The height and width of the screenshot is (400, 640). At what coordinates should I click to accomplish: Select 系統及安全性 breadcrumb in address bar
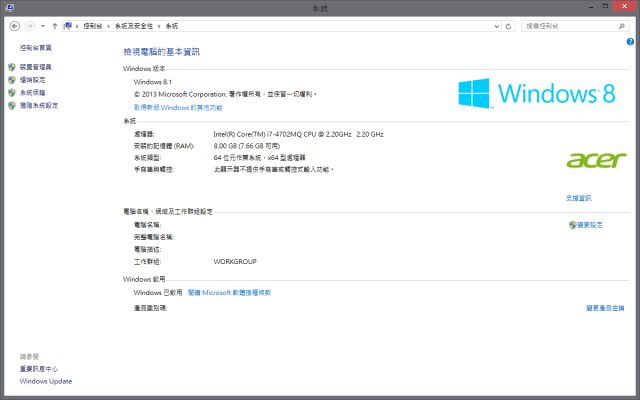click(x=134, y=26)
